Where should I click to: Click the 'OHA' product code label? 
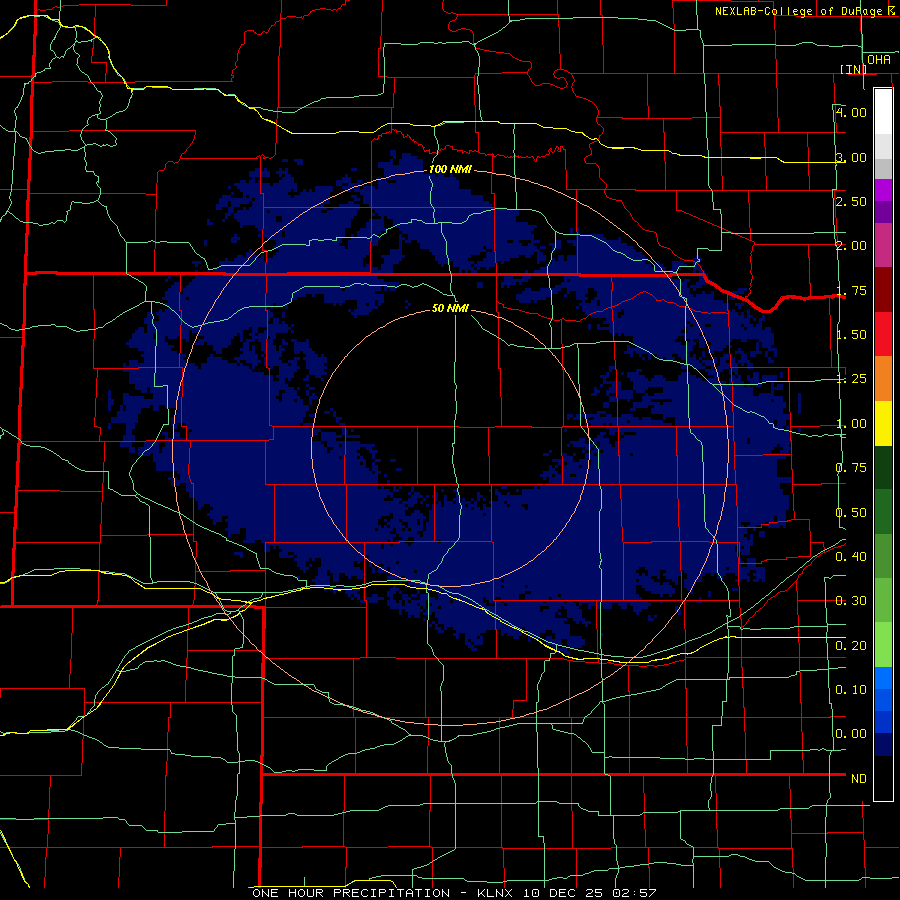879,60
